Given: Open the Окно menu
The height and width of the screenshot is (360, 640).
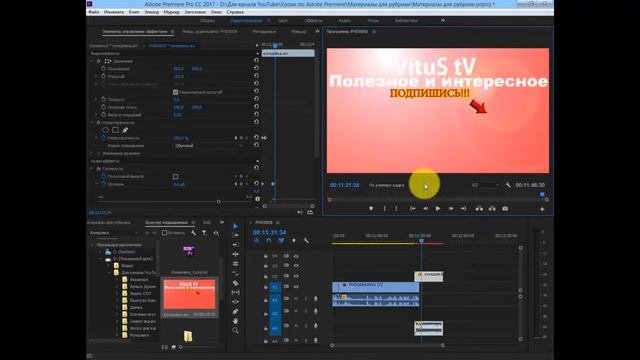Looking at the screenshot, I should 216,12.
